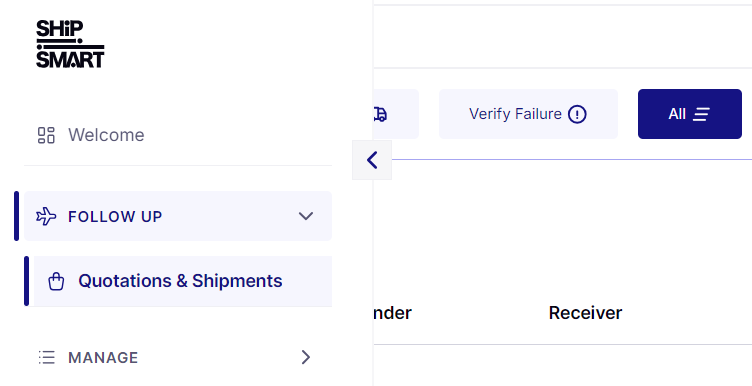Open the Welcome page

tap(106, 135)
